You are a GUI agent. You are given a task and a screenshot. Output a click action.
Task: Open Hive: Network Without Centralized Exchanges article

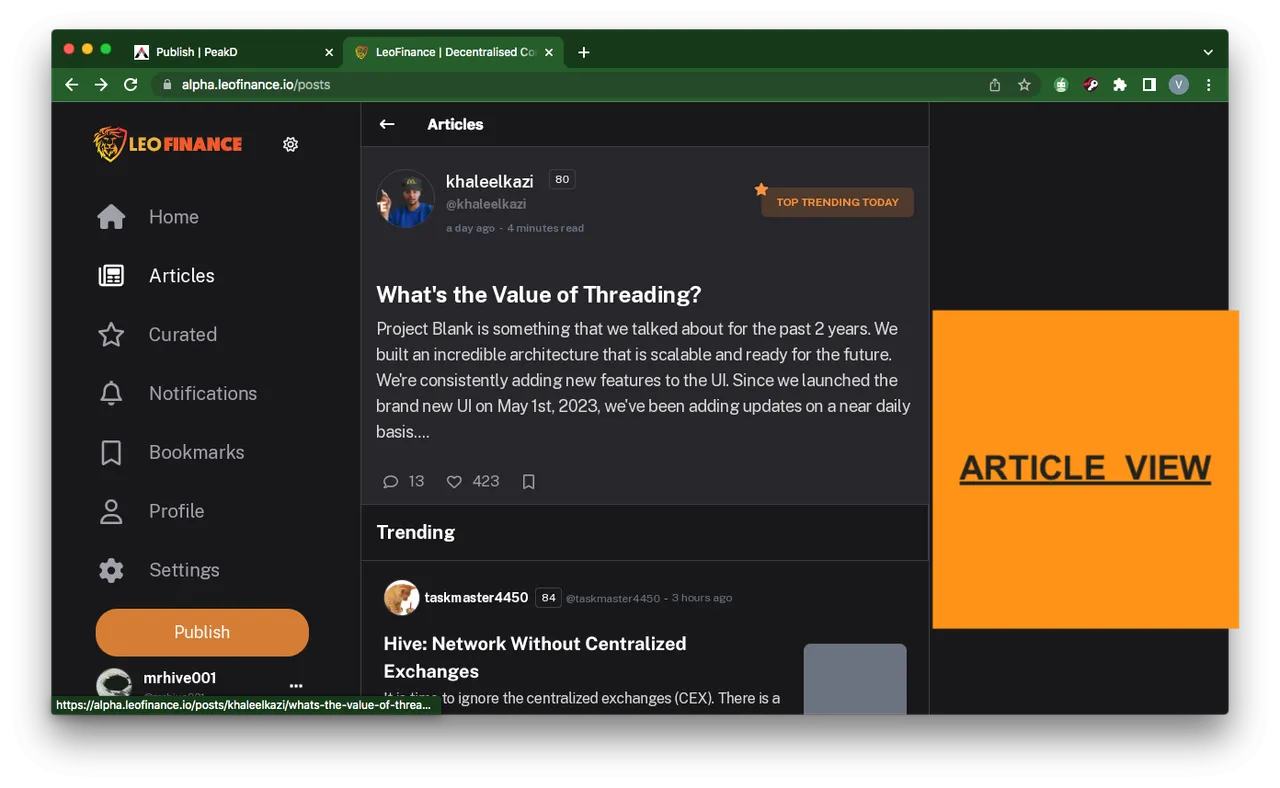535,657
